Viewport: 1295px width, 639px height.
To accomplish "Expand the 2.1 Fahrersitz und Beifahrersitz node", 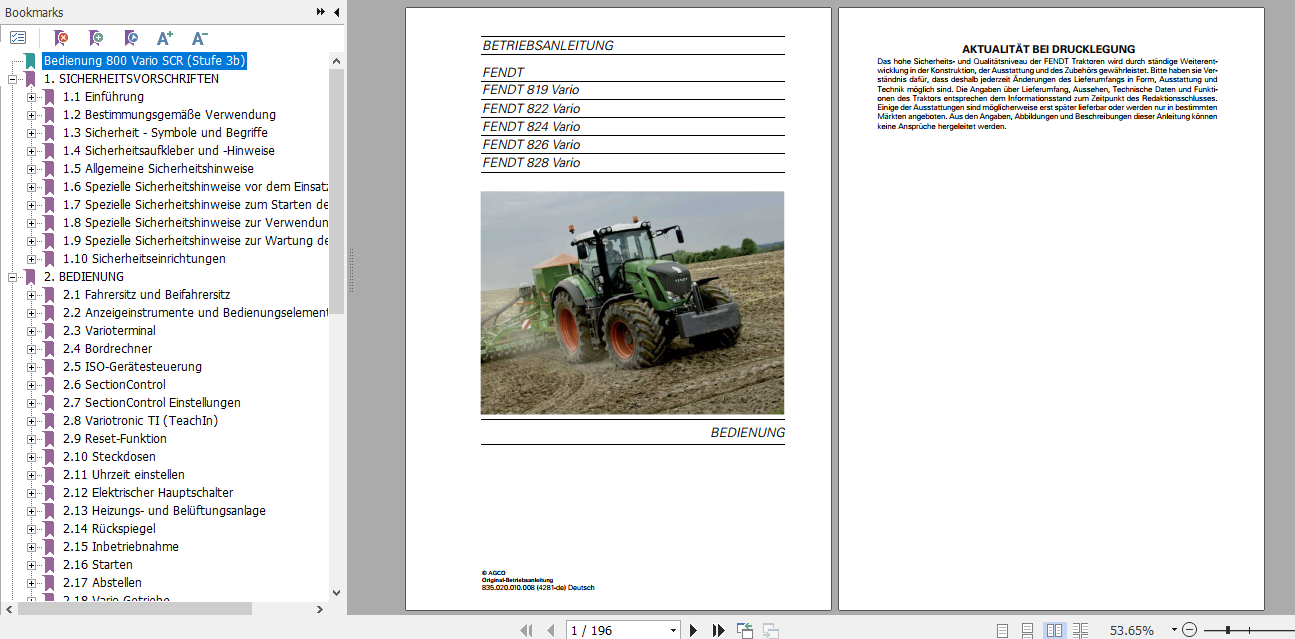I will [32, 295].
